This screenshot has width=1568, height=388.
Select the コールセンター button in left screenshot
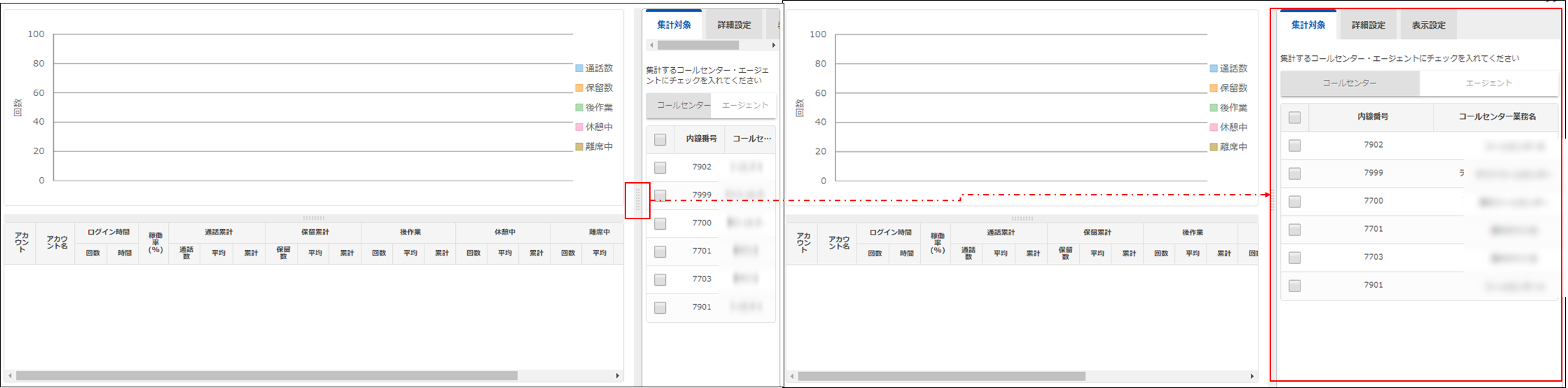679,105
